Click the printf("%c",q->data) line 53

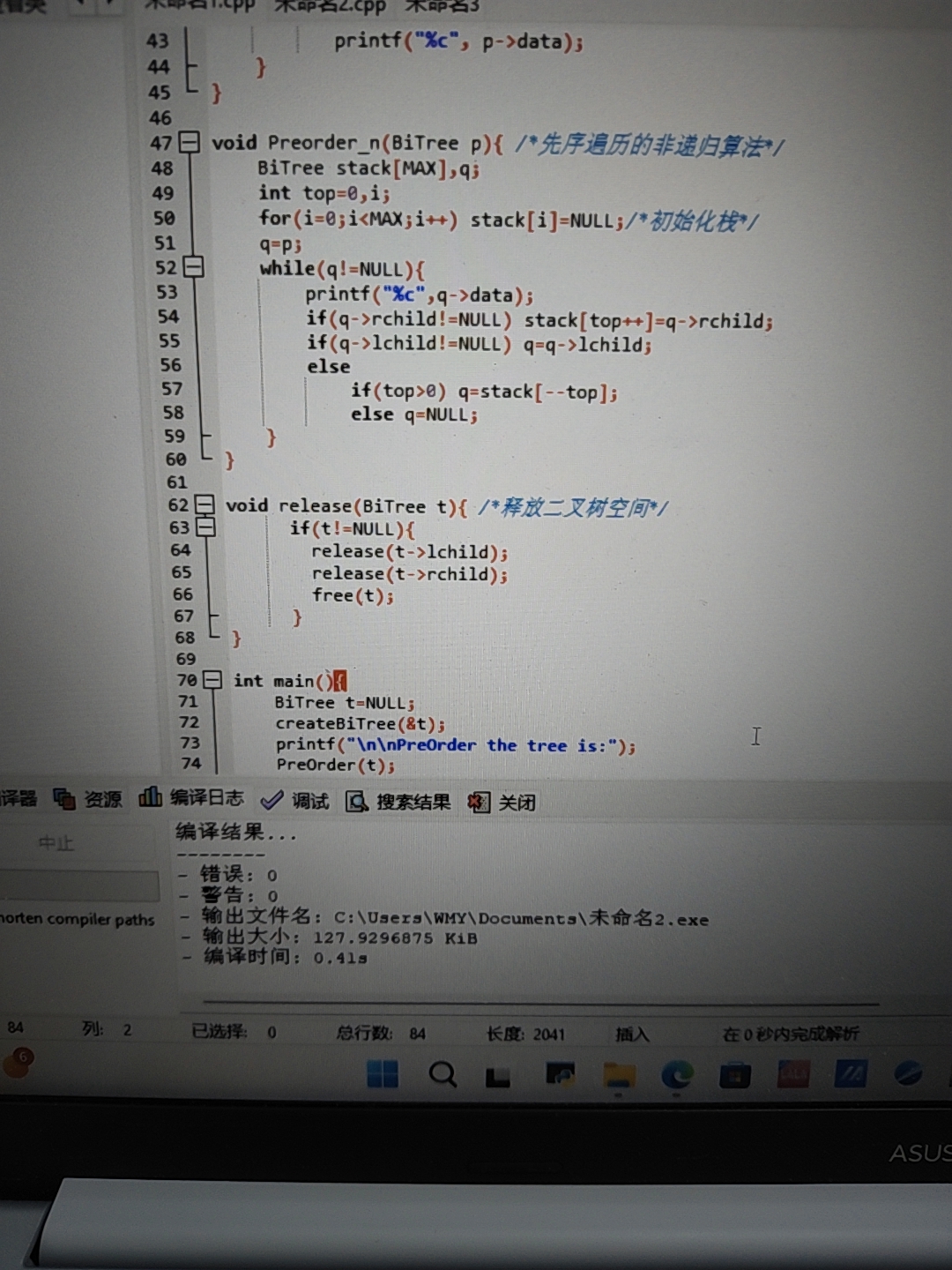[420, 295]
